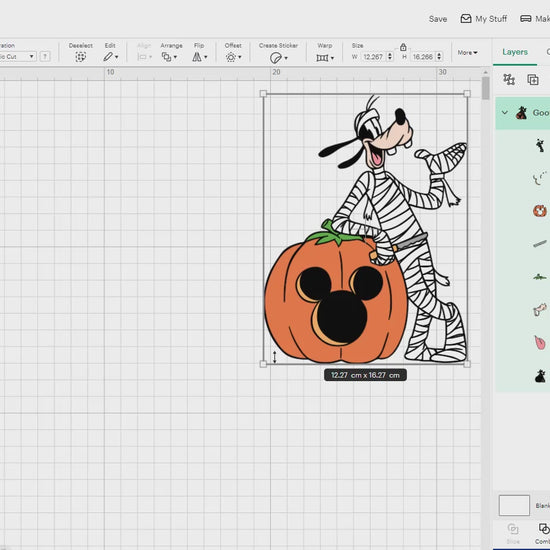Select the Goofy group layer thumbnail
The width and height of the screenshot is (550, 550).
click(x=522, y=113)
